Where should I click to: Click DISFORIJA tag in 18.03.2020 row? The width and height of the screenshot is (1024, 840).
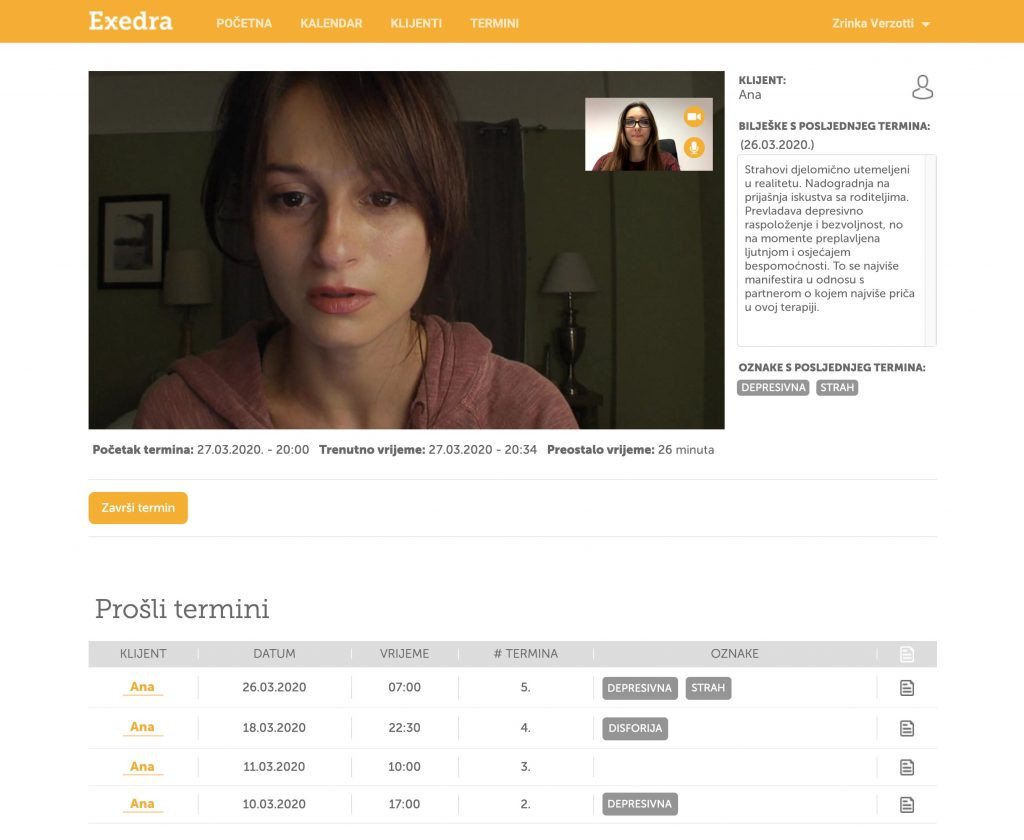pyautogui.click(x=635, y=728)
